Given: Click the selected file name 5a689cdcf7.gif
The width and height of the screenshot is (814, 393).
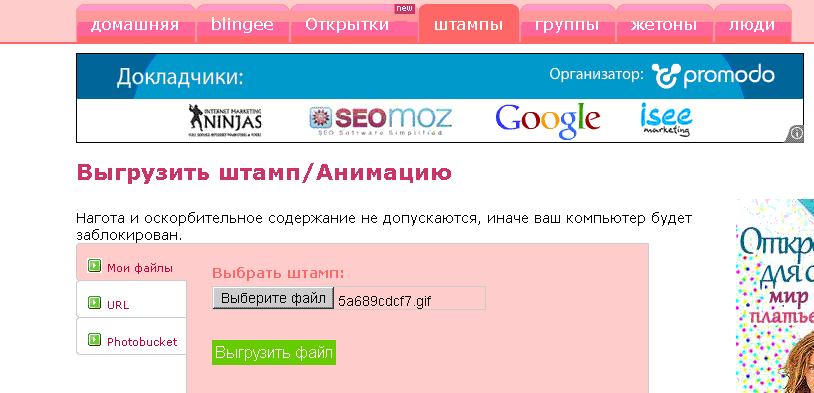Looking at the screenshot, I should point(385,301).
